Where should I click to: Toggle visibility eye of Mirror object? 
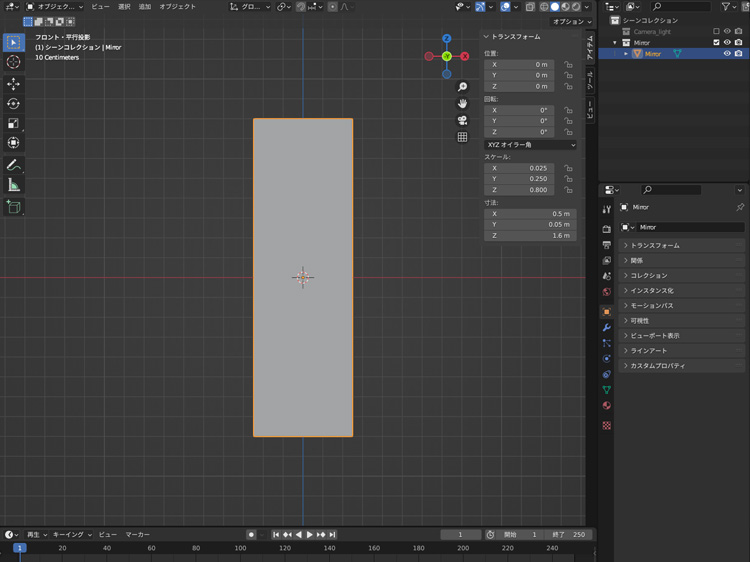727,54
